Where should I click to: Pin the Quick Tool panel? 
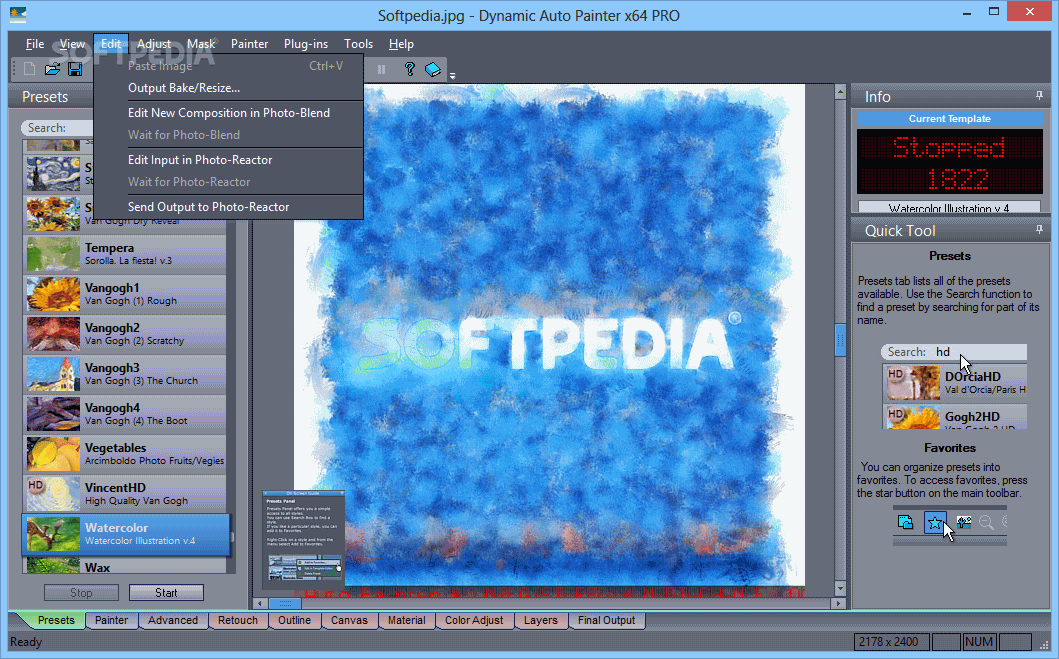tap(1039, 230)
